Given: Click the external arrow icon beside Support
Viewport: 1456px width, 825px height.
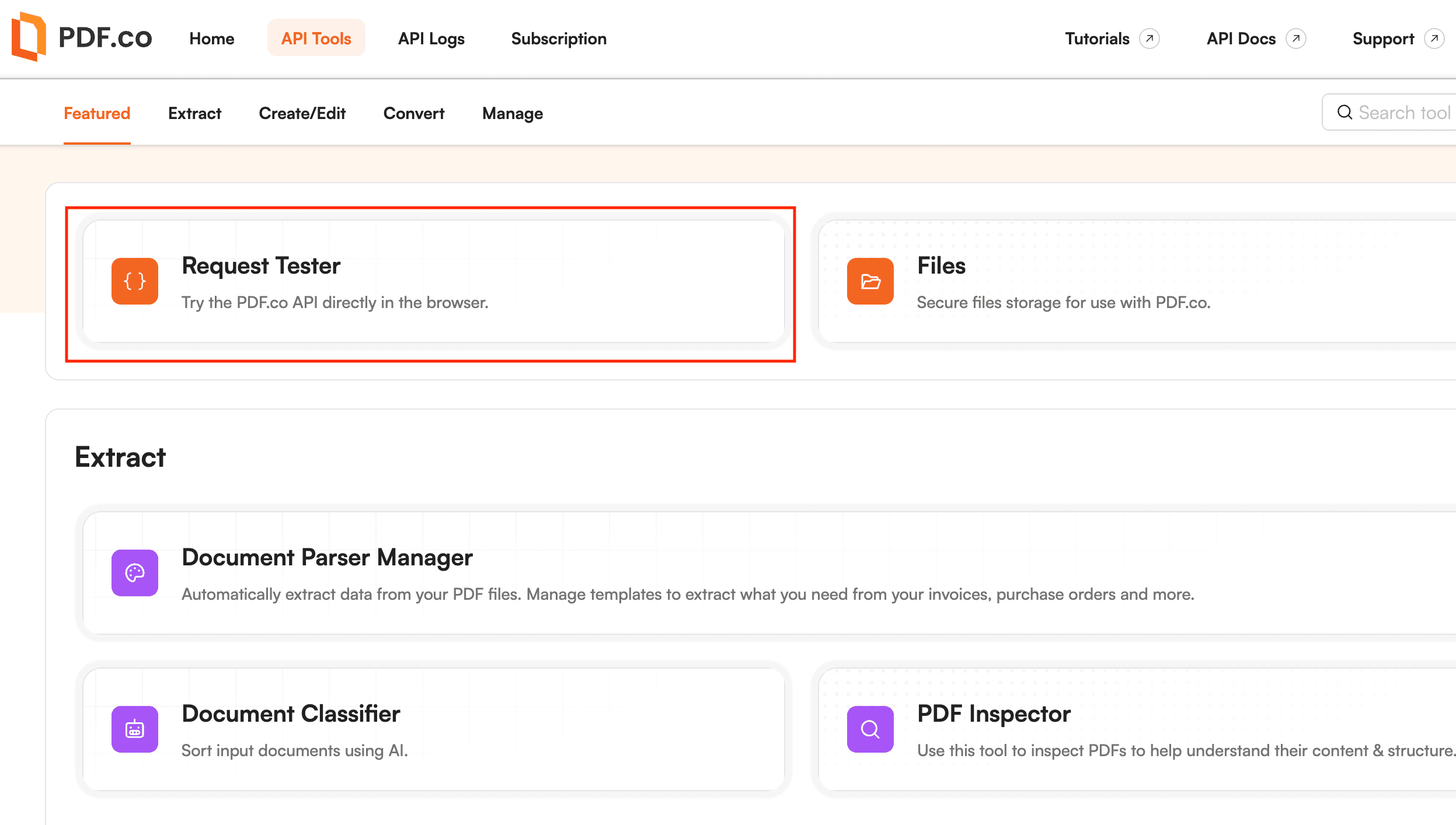Looking at the screenshot, I should pos(1434,39).
